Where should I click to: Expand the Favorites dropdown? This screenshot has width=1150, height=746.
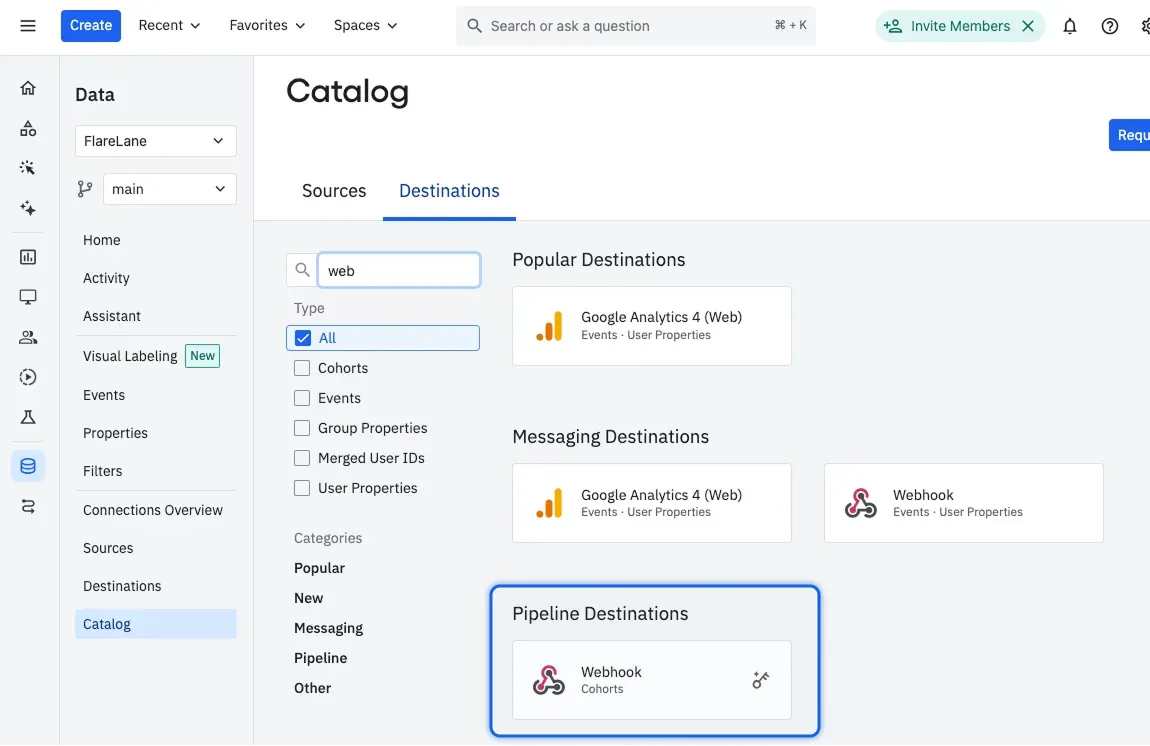tap(267, 26)
